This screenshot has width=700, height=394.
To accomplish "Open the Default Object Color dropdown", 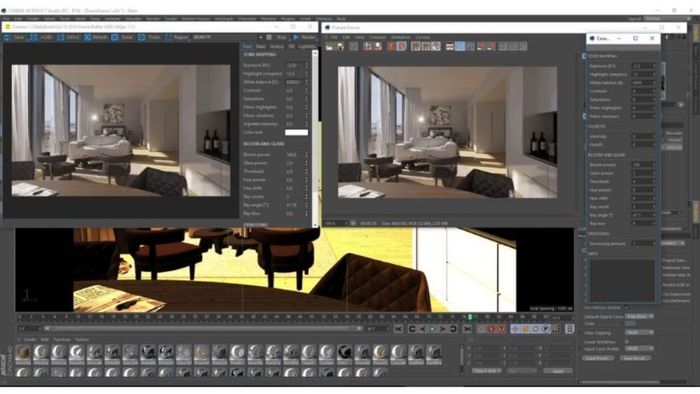I will [640, 316].
